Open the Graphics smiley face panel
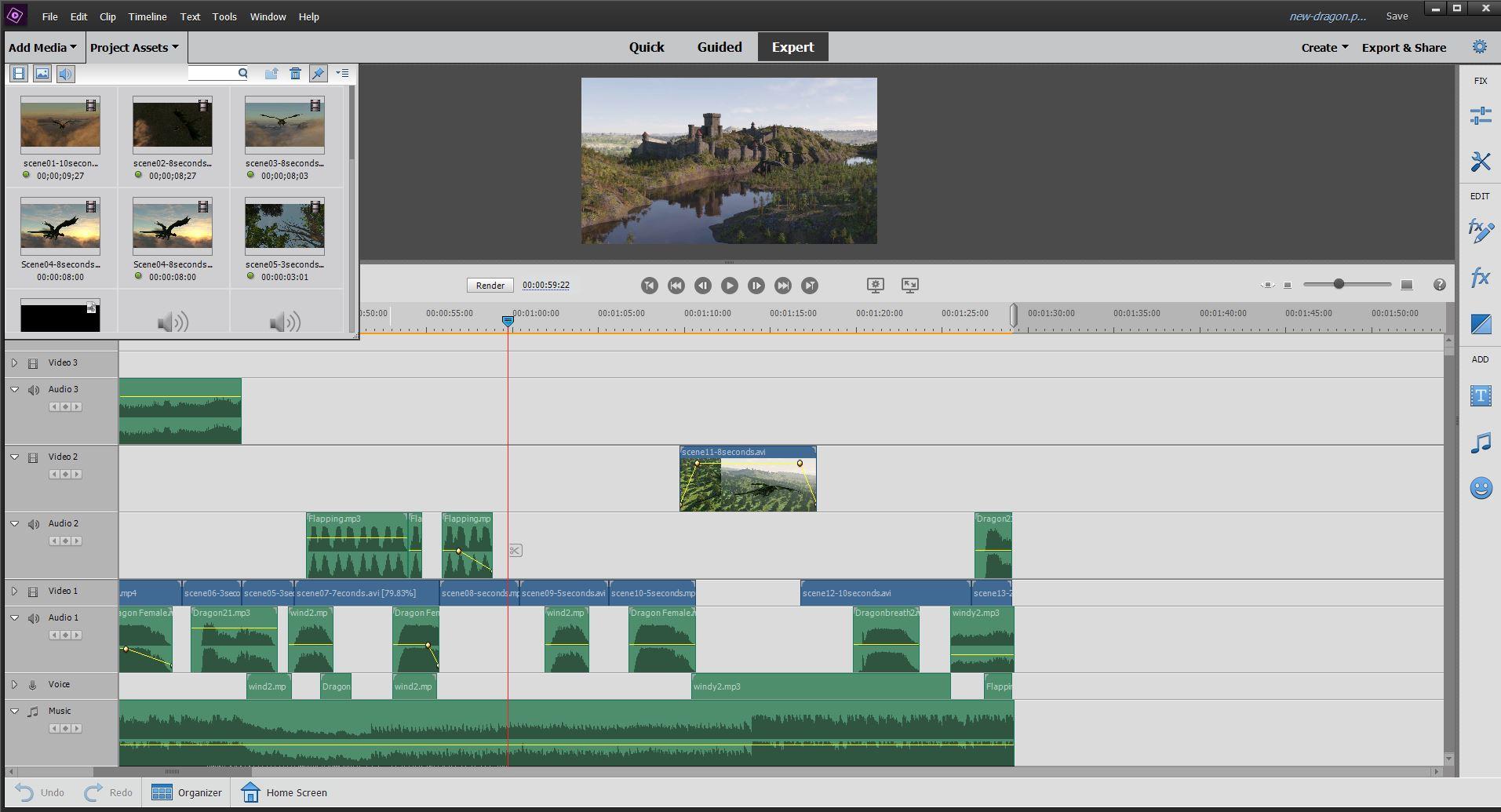The image size is (1501, 812). [x=1480, y=489]
